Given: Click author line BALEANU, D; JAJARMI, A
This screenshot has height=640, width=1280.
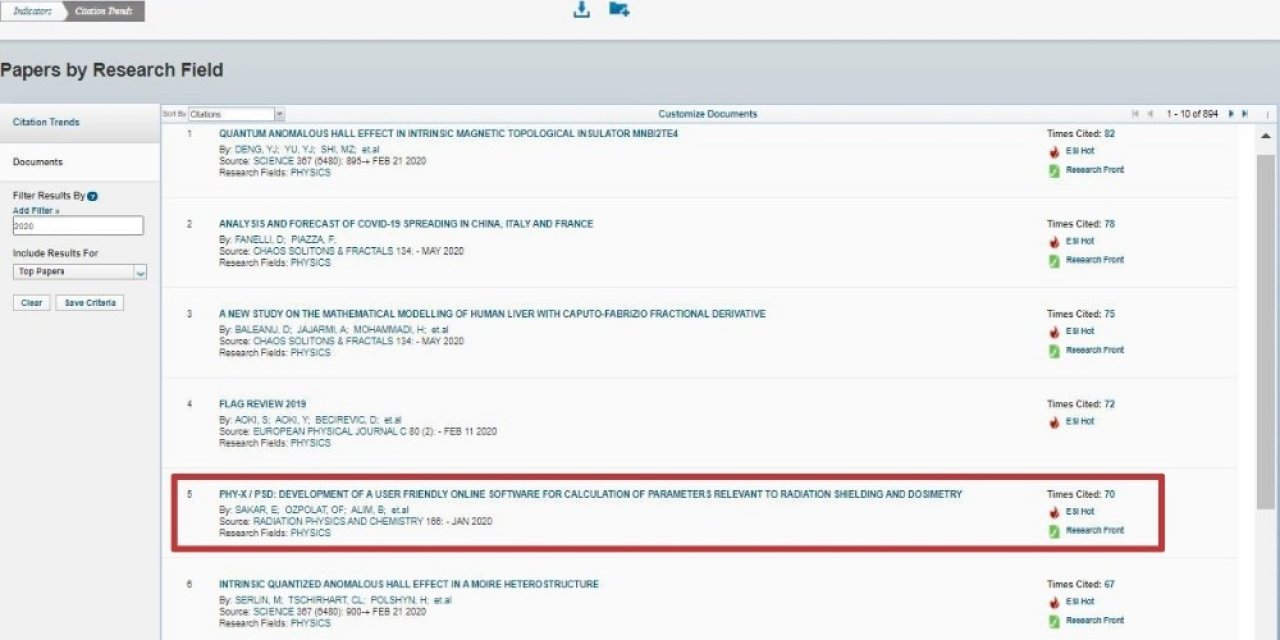Looking at the screenshot, I should pos(334,329).
